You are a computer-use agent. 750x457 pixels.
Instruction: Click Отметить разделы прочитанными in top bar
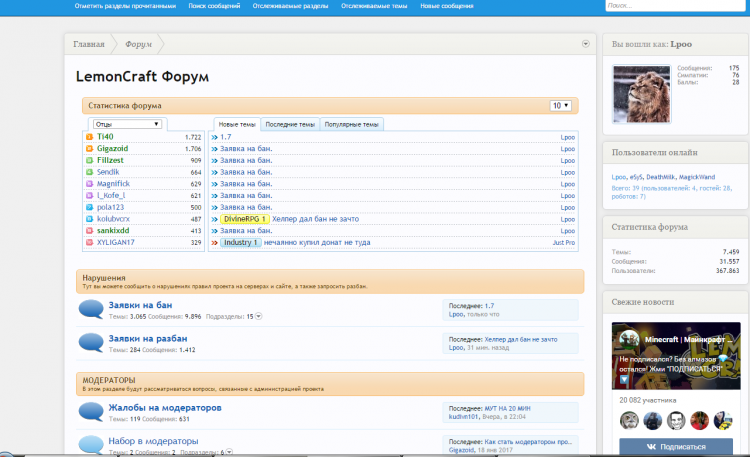coord(125,6)
